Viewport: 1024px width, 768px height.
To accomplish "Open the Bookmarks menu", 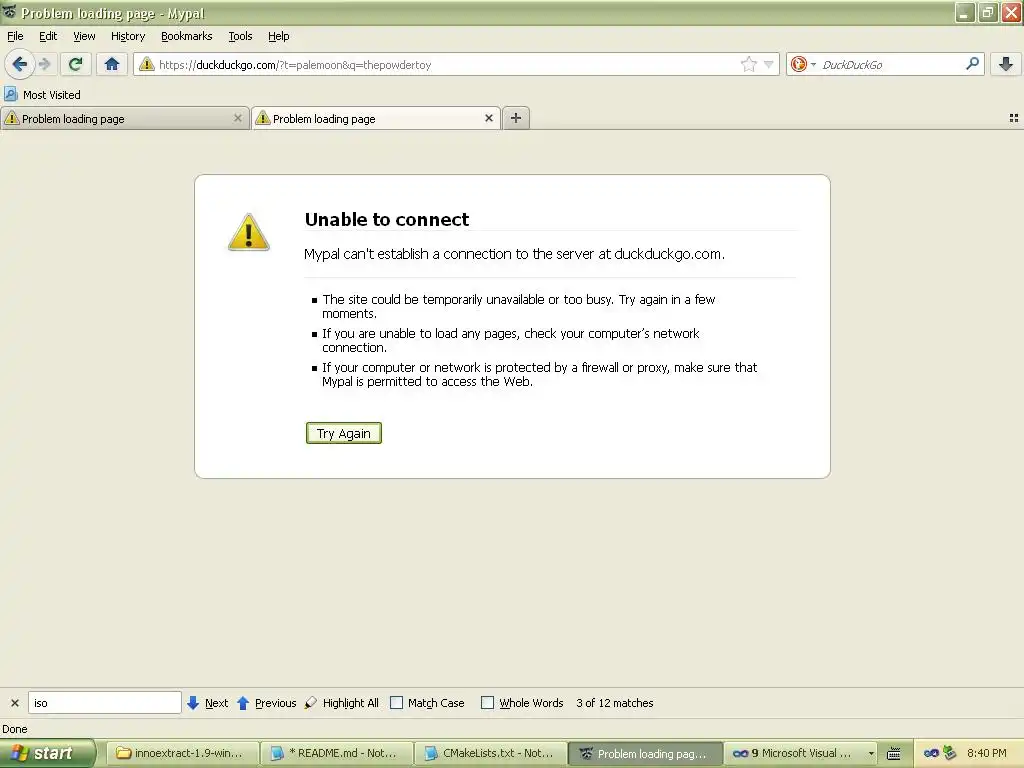I will 187,37.
